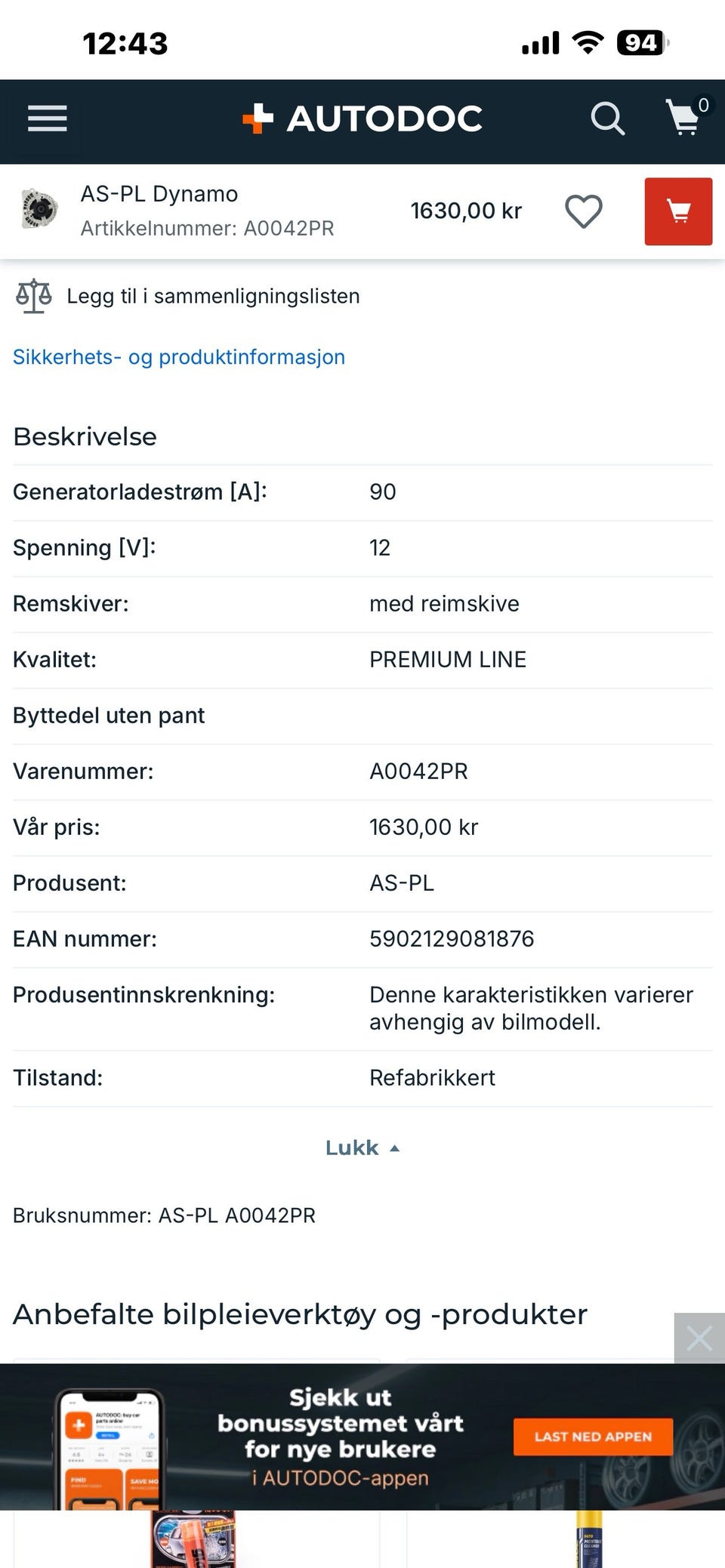Open Sikkerhets- og produktinformasjon link
725x1568 pixels.
click(179, 357)
